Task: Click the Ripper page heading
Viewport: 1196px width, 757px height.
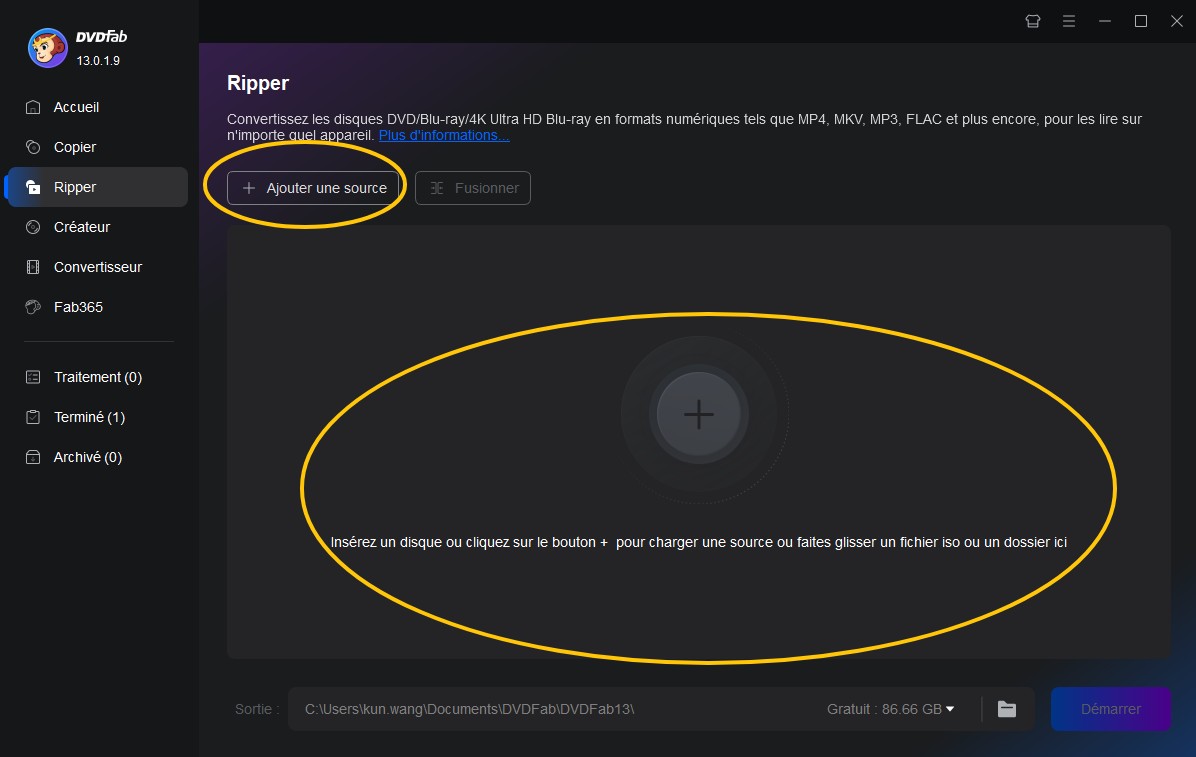Action: coord(258,82)
